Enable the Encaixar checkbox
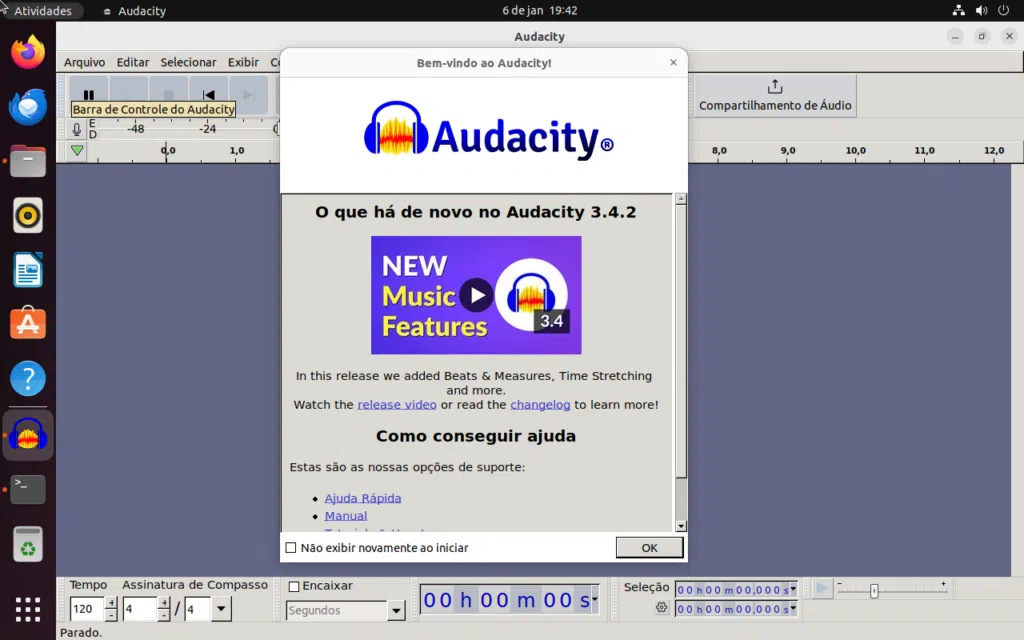 (x=294, y=587)
